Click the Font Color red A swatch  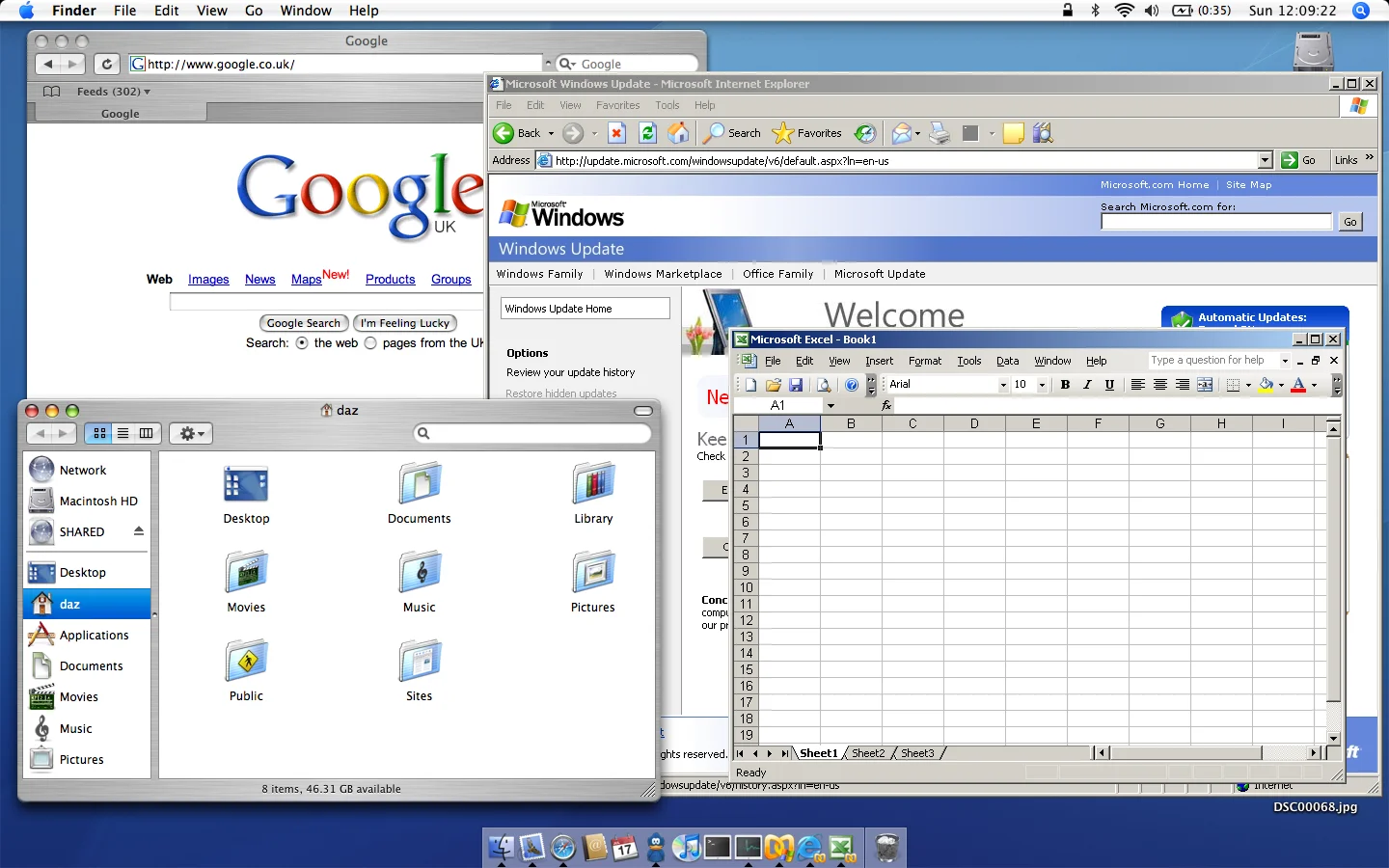(1298, 385)
